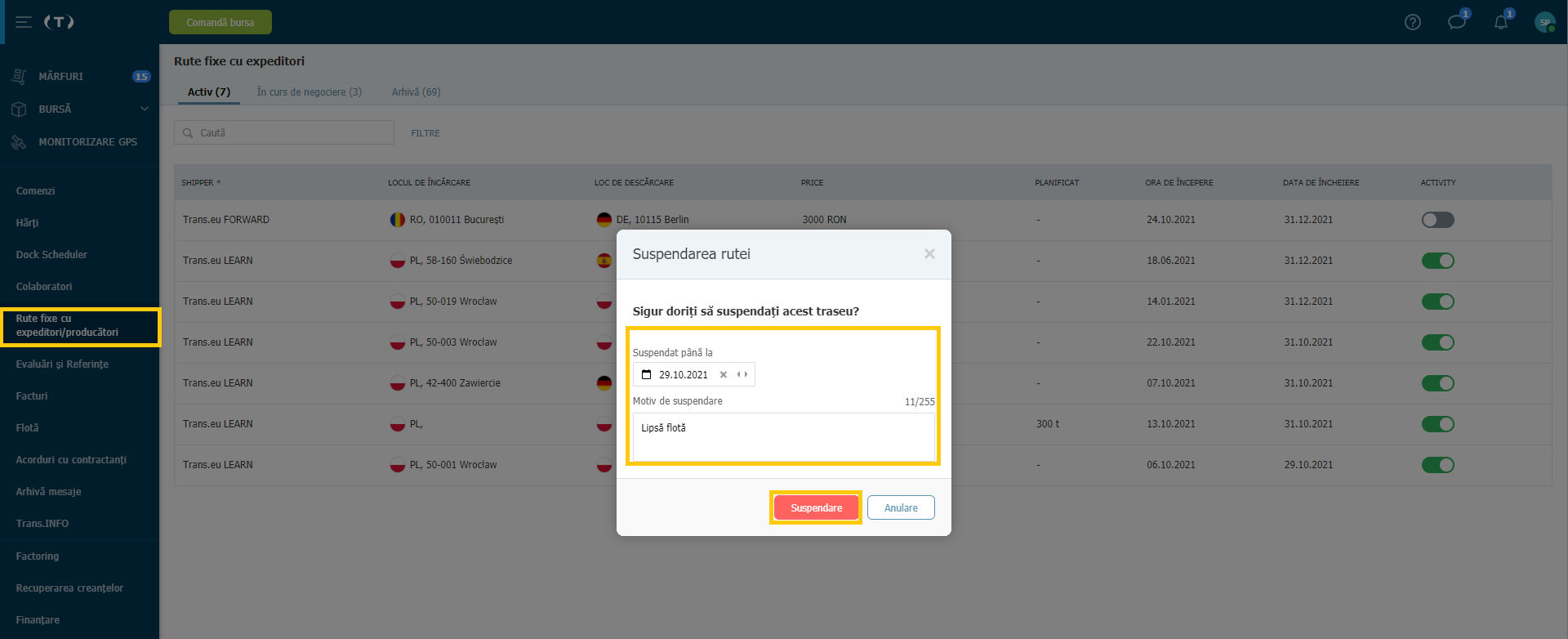Screen dimensions: 1568x639
Task: Click the Caută search field
Action: [284, 132]
